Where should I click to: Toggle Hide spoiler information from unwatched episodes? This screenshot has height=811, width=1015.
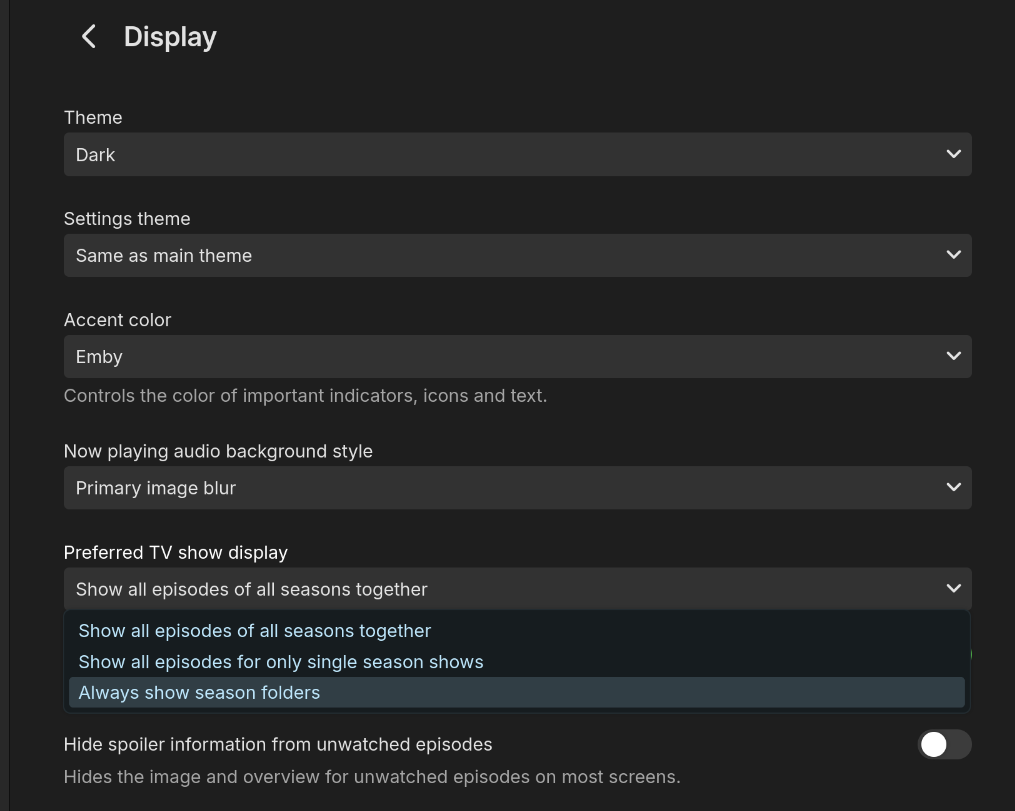click(944, 745)
